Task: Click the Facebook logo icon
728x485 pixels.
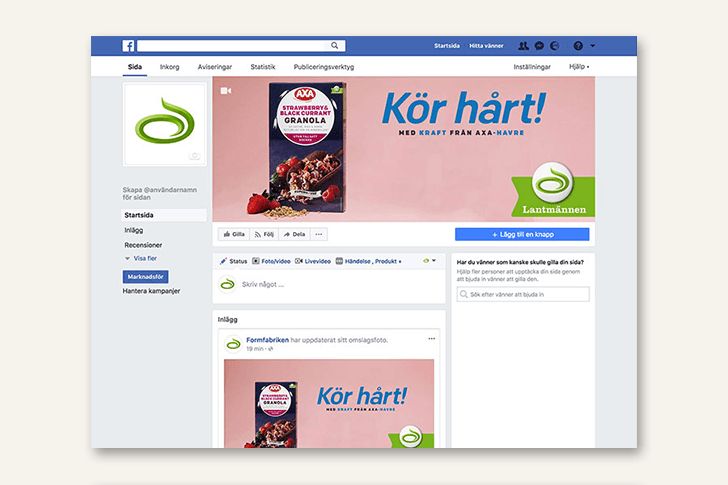Action: pos(128,45)
